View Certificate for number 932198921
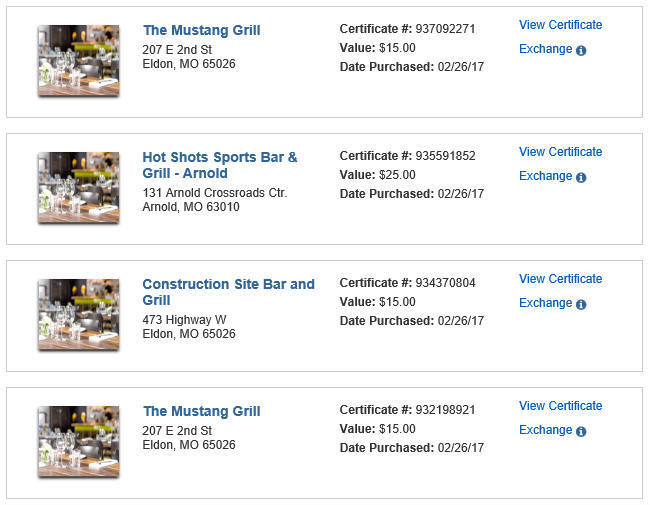650x505 pixels. pos(560,405)
